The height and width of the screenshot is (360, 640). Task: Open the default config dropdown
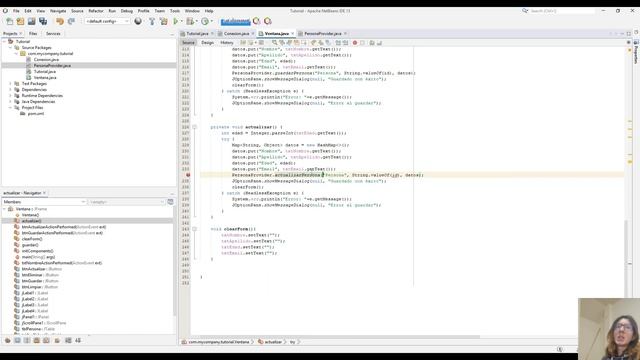[x=107, y=21]
